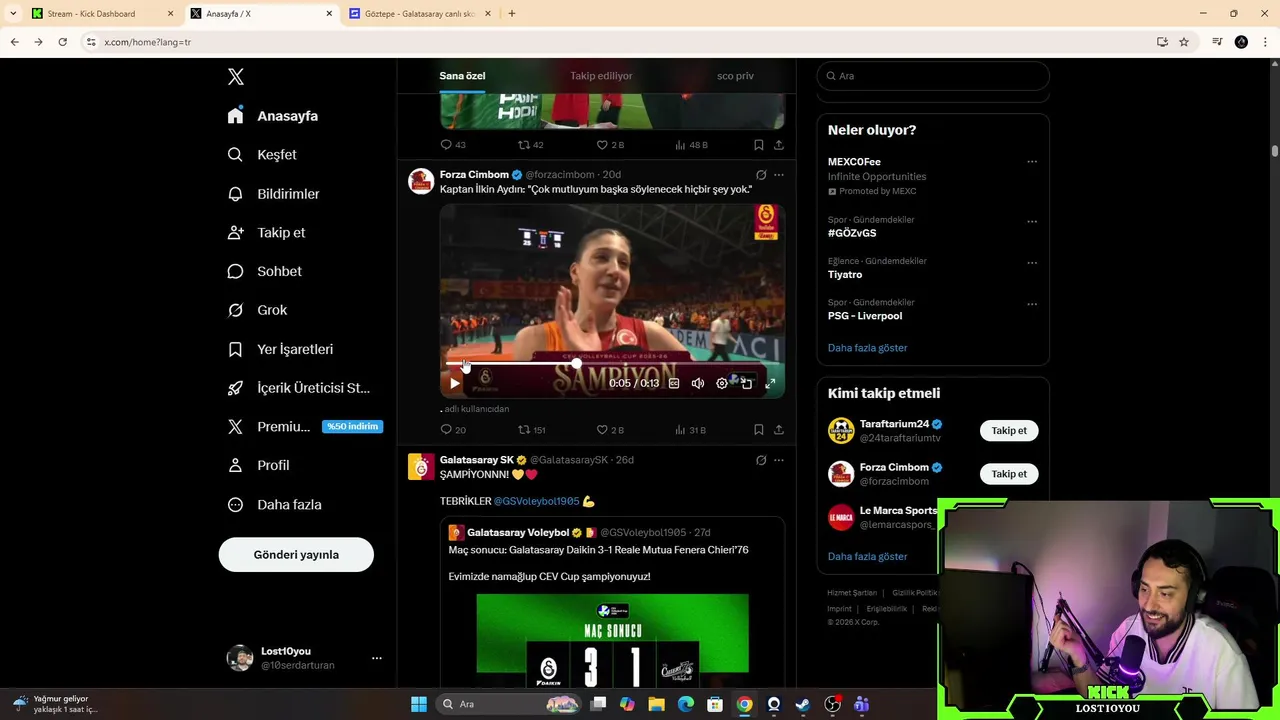The image size is (1280, 720).
Task: Click Gönderi yayınla button
Action: pos(296,555)
